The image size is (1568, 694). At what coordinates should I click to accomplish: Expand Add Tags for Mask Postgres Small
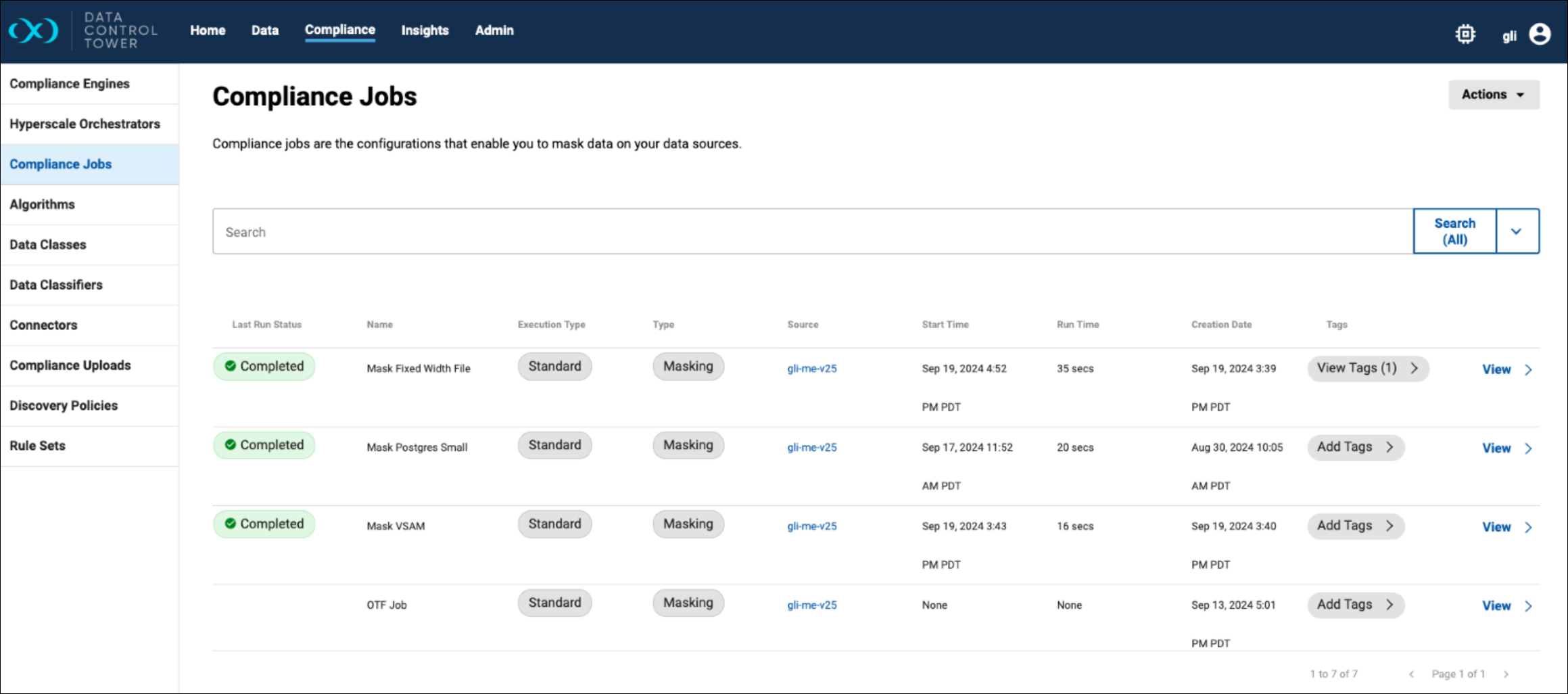(x=1355, y=447)
